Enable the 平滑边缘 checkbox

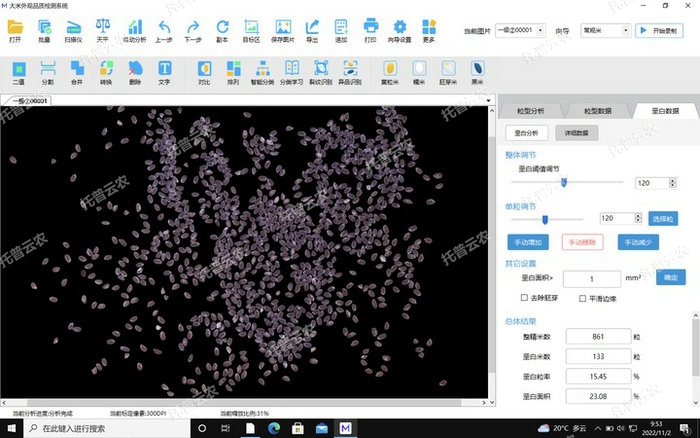coord(583,298)
